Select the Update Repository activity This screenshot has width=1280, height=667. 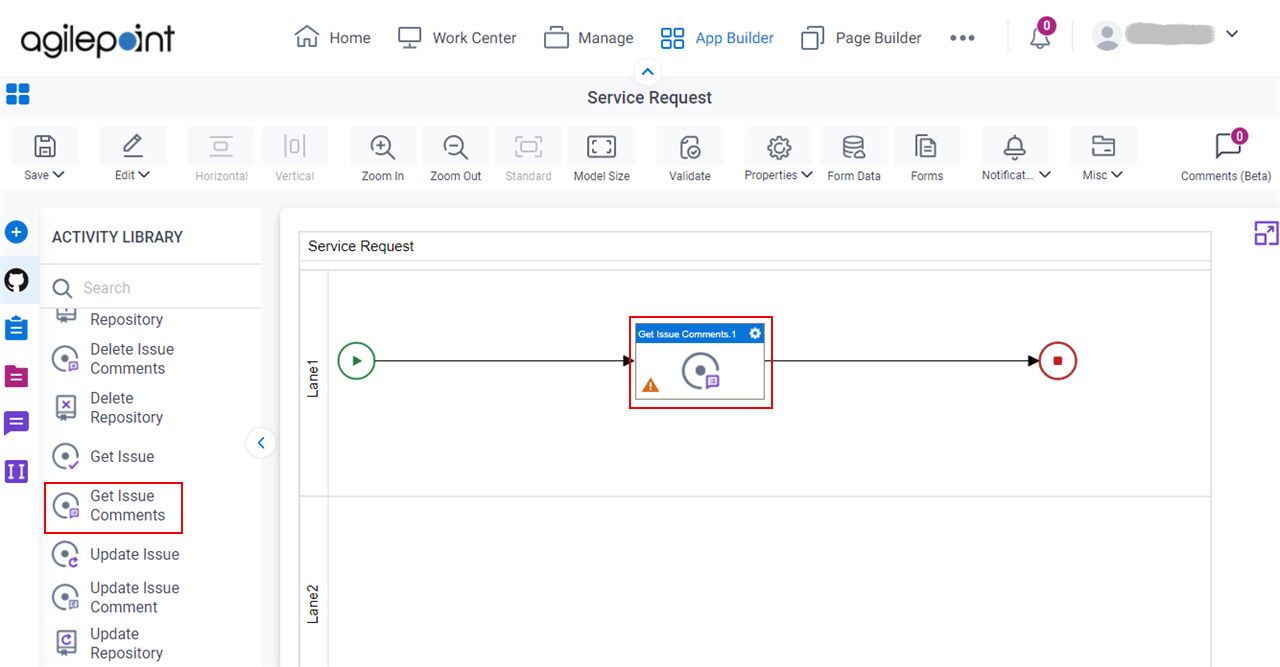[108, 643]
